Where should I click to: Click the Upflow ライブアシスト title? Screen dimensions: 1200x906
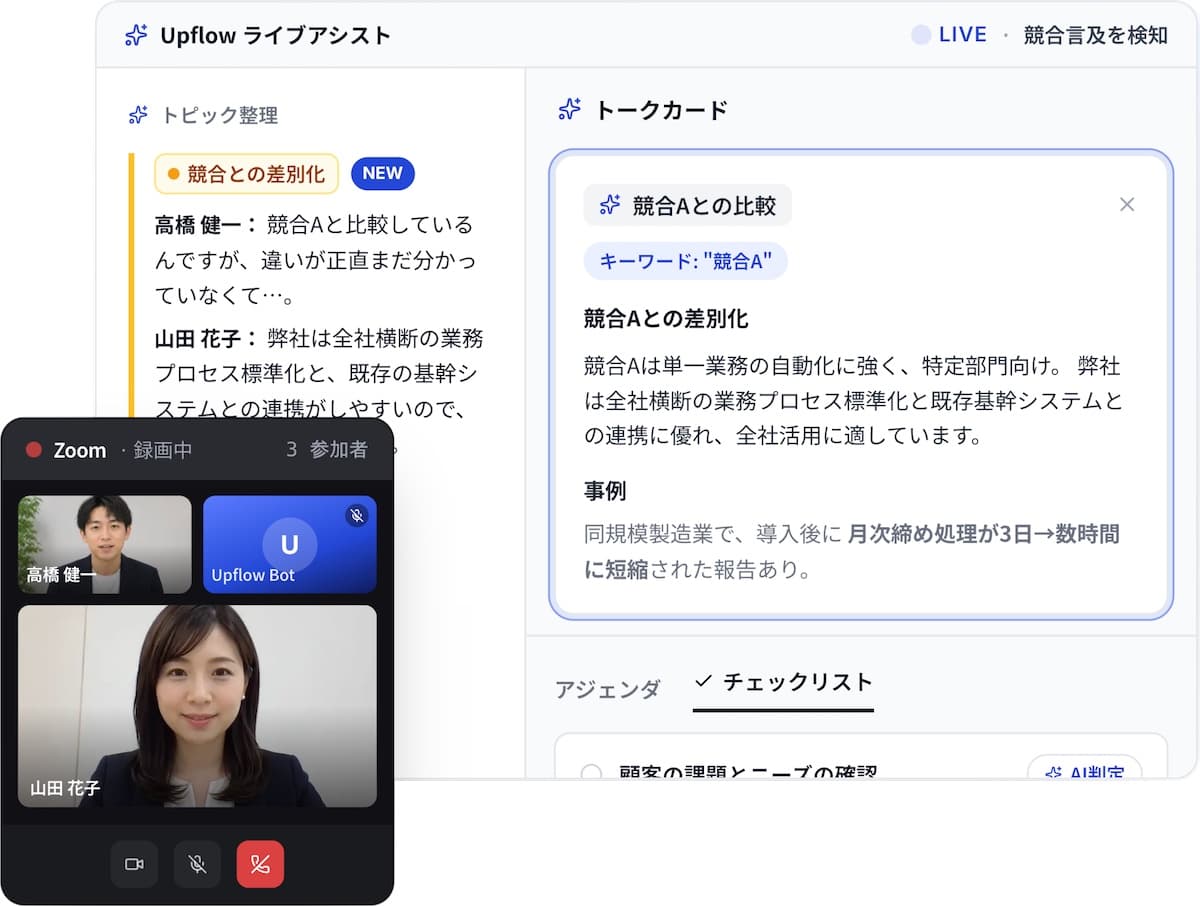276,35
